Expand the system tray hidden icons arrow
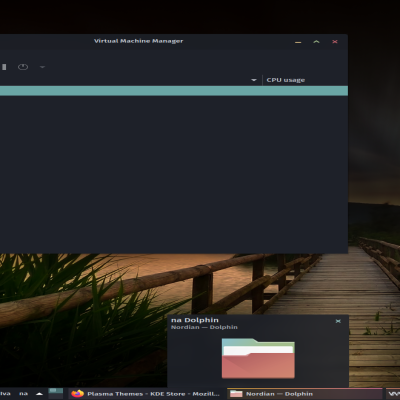The image size is (400, 400). click(x=39, y=394)
